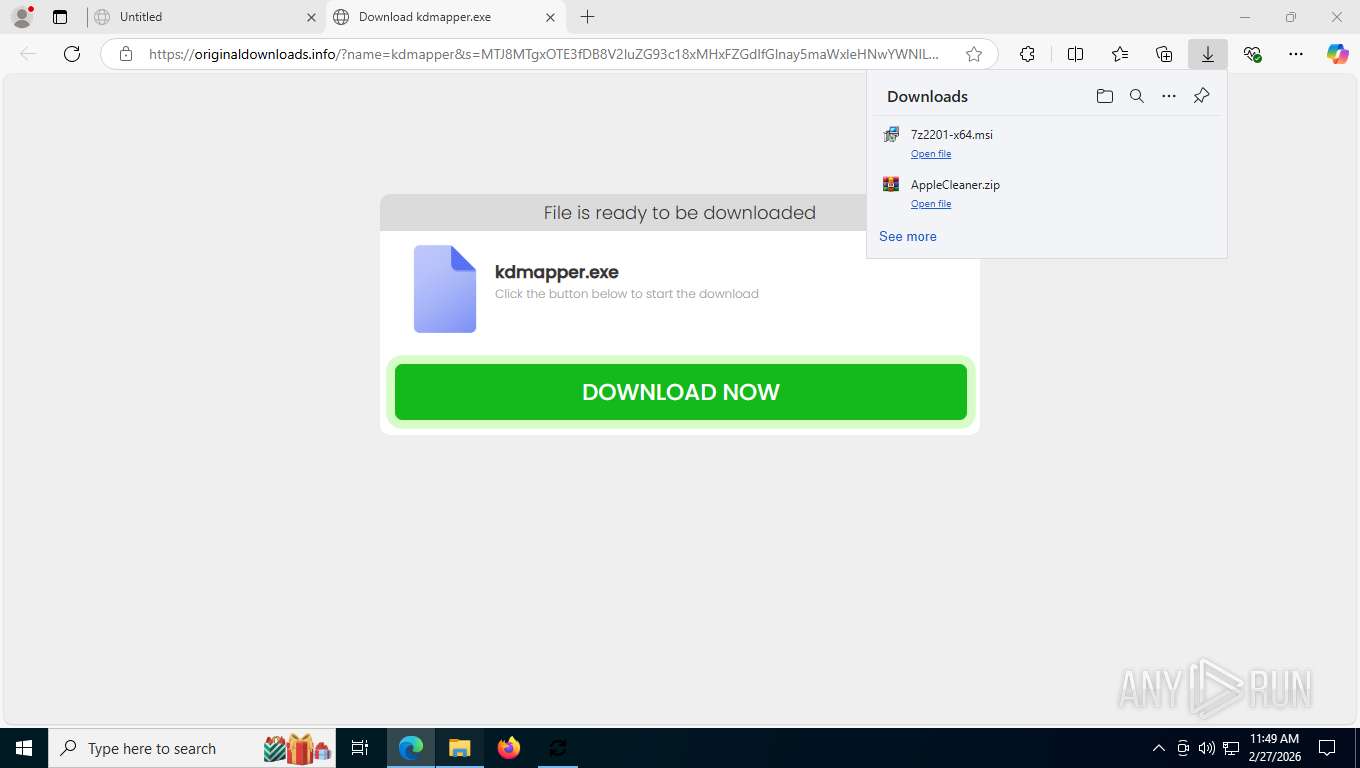1360x768 pixels.
Task: Open the Collections icon
Action: tap(1164, 54)
